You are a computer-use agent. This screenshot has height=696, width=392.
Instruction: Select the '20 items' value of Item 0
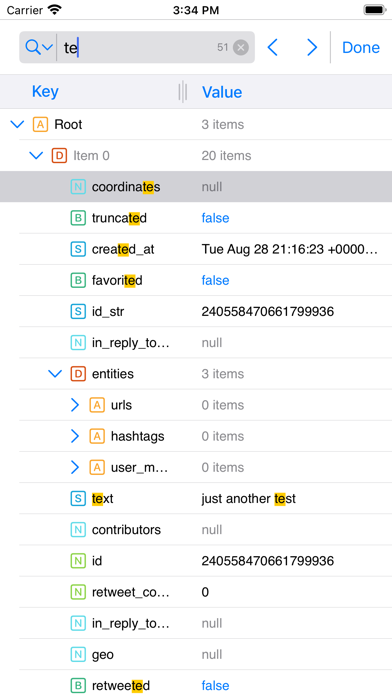pyautogui.click(x=226, y=155)
